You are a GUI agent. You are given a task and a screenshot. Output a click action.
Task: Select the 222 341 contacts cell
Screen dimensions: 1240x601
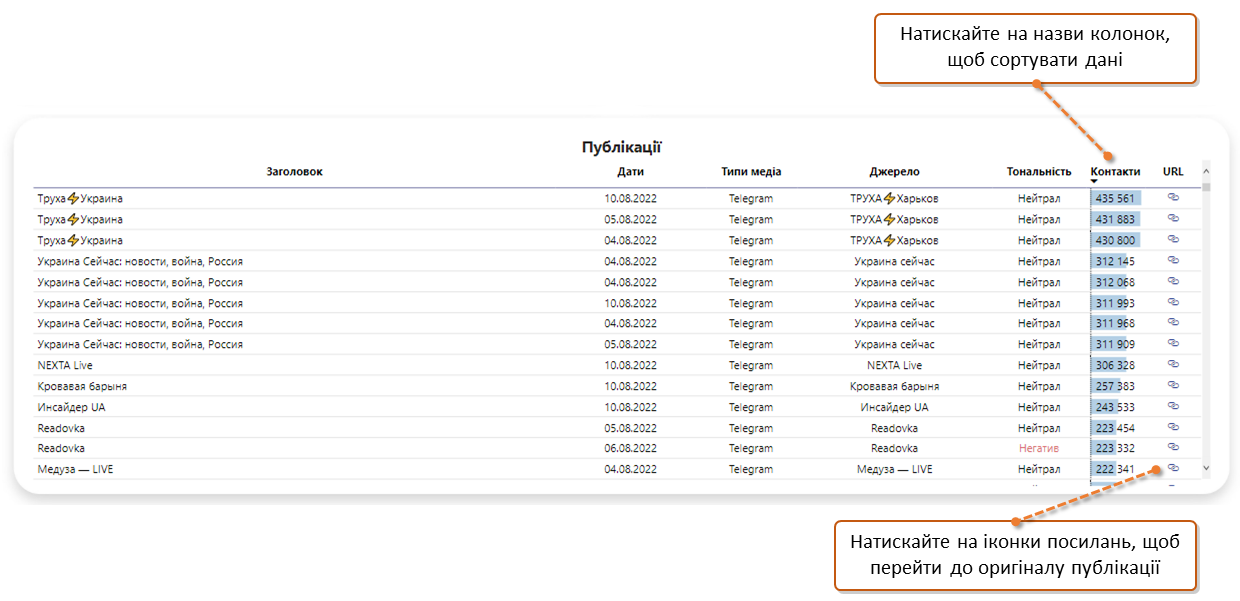pyautogui.click(x=1115, y=470)
